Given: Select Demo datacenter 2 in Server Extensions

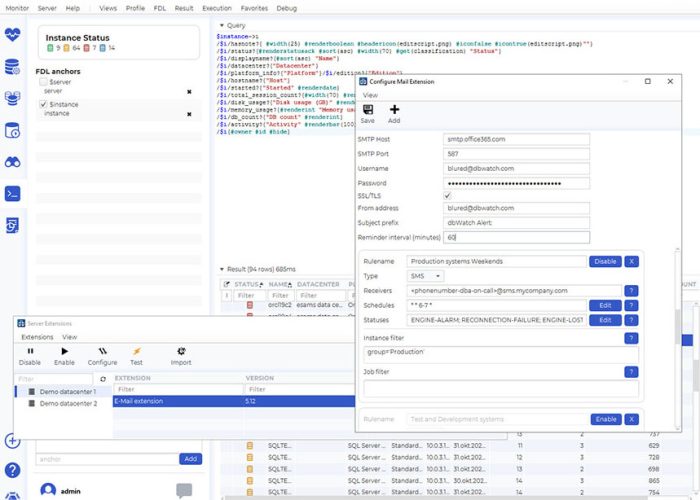Looking at the screenshot, I should (x=63, y=404).
